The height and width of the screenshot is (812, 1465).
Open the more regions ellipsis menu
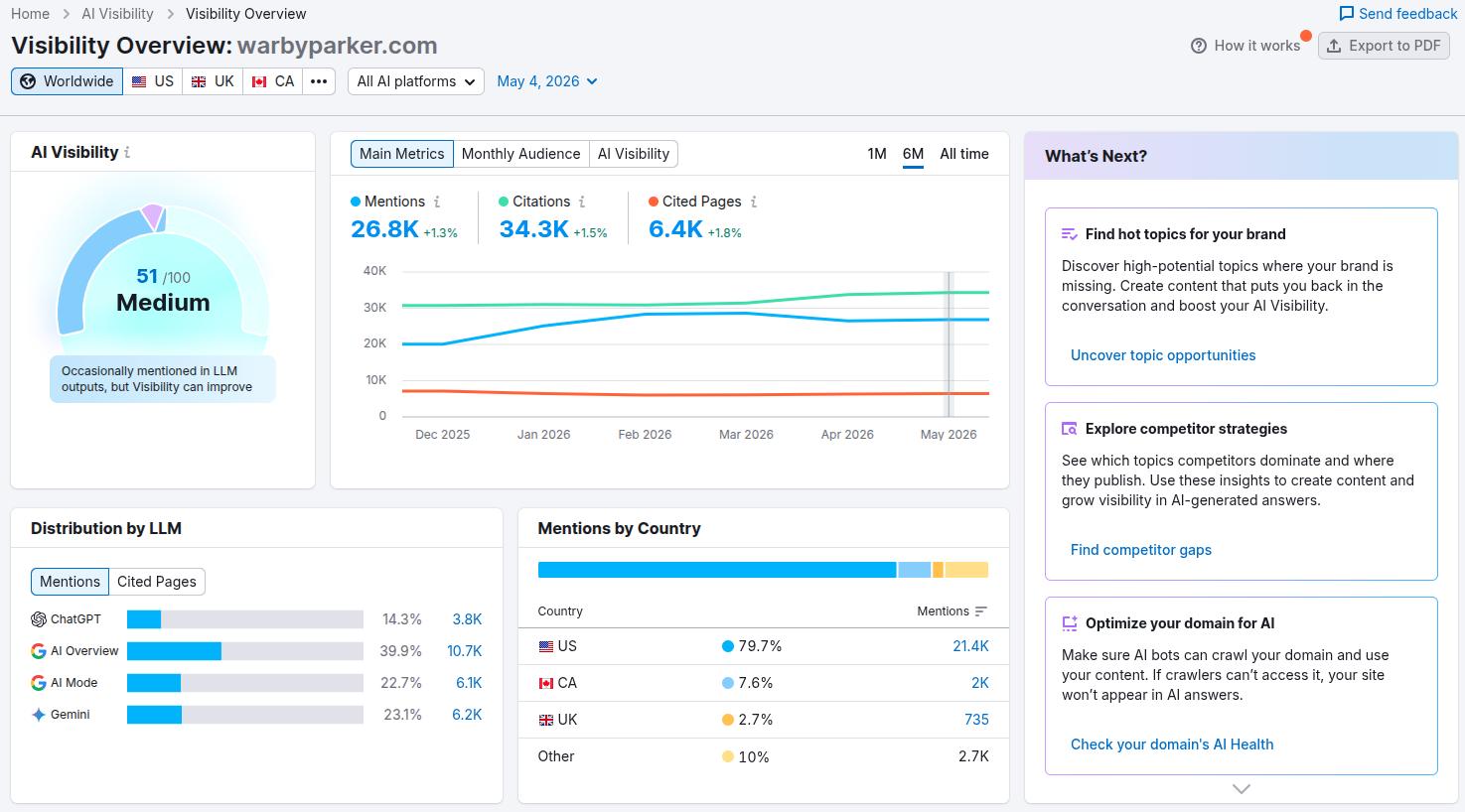coord(319,81)
